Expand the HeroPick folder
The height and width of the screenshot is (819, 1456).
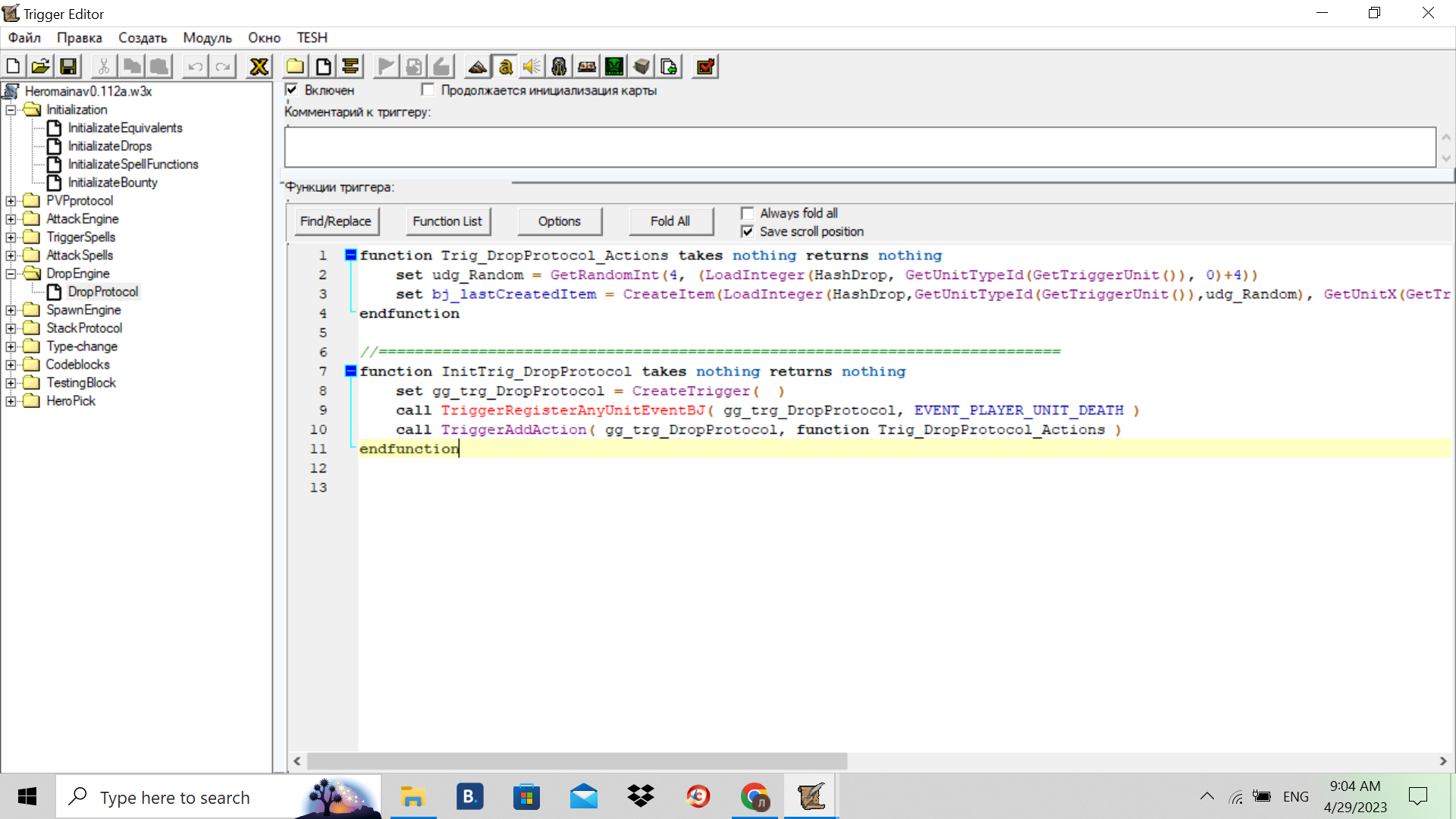pyautogui.click(x=11, y=401)
